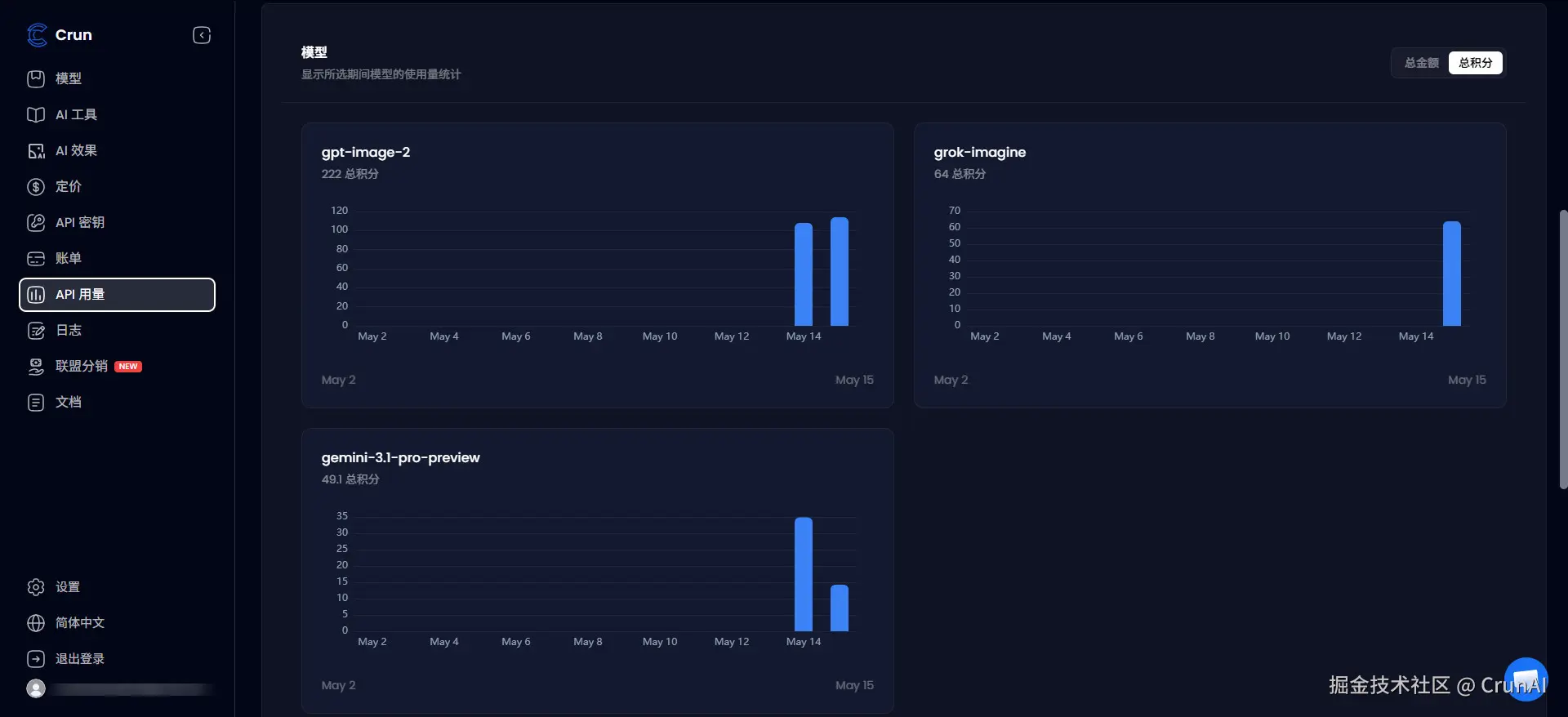The image size is (1568, 717).
Task: Click the 模型 section heading
Action: [314, 52]
